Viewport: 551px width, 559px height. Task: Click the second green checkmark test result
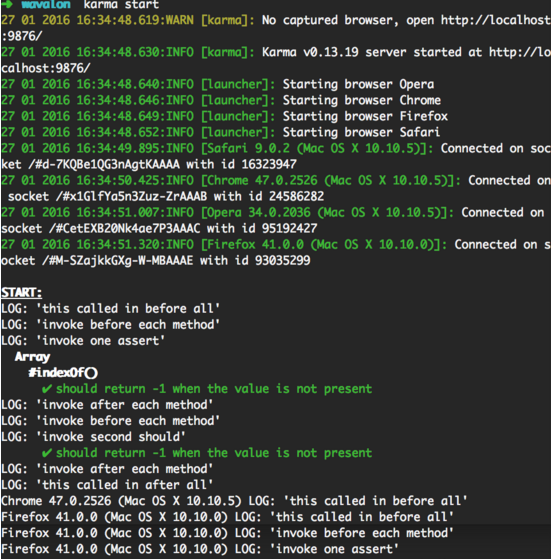coord(207,453)
